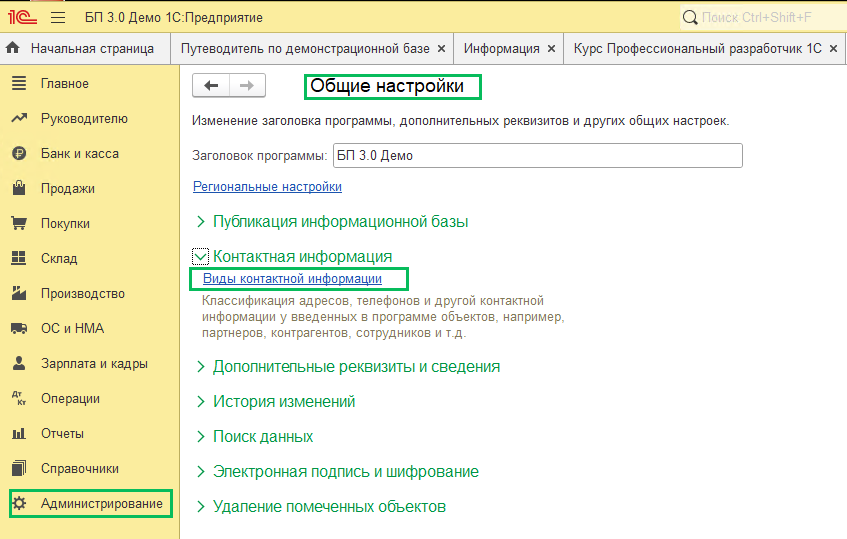The image size is (847, 539).
Task: Open the Отчеты section
Action: [62, 434]
